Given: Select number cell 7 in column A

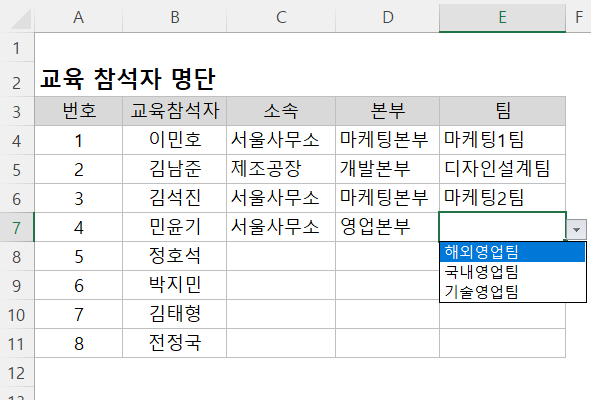Looking at the screenshot, I should (78, 314).
